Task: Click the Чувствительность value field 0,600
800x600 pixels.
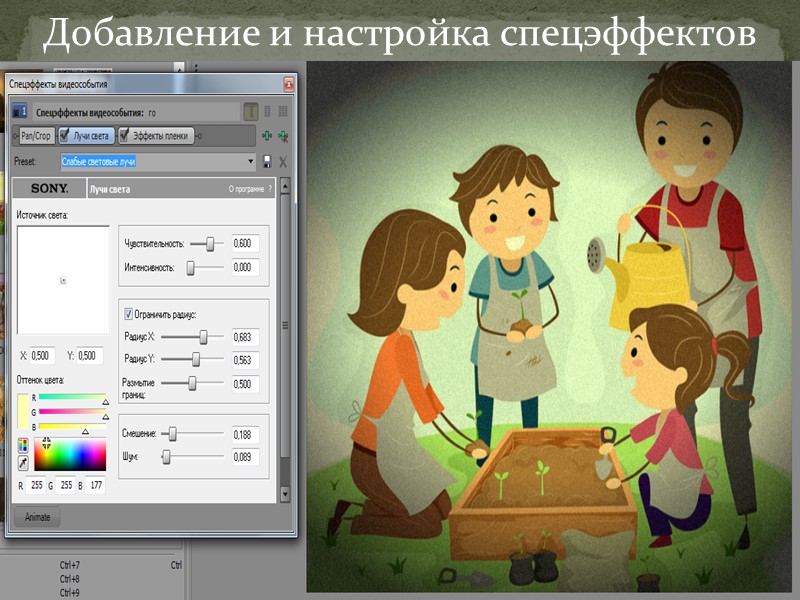Action: 245,244
